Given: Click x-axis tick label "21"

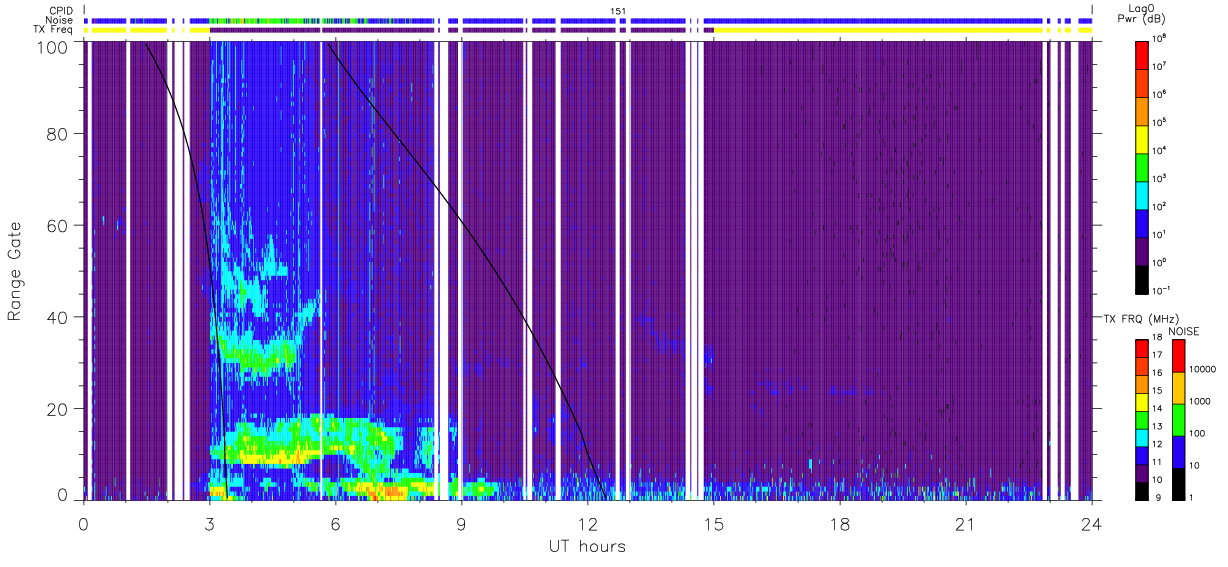Looking at the screenshot, I should (x=965, y=524).
